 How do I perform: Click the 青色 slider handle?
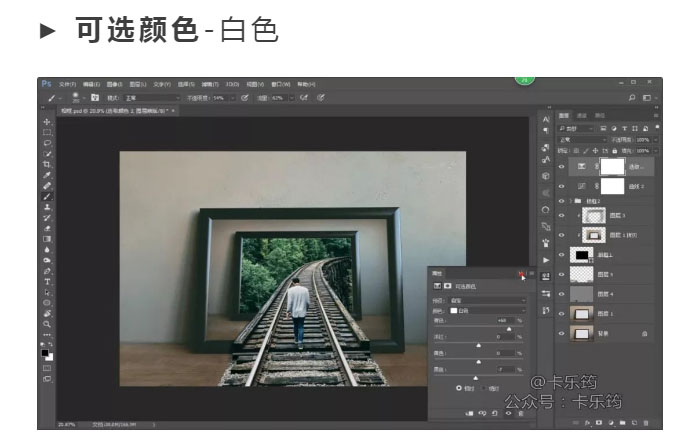pyautogui.click(x=507, y=328)
